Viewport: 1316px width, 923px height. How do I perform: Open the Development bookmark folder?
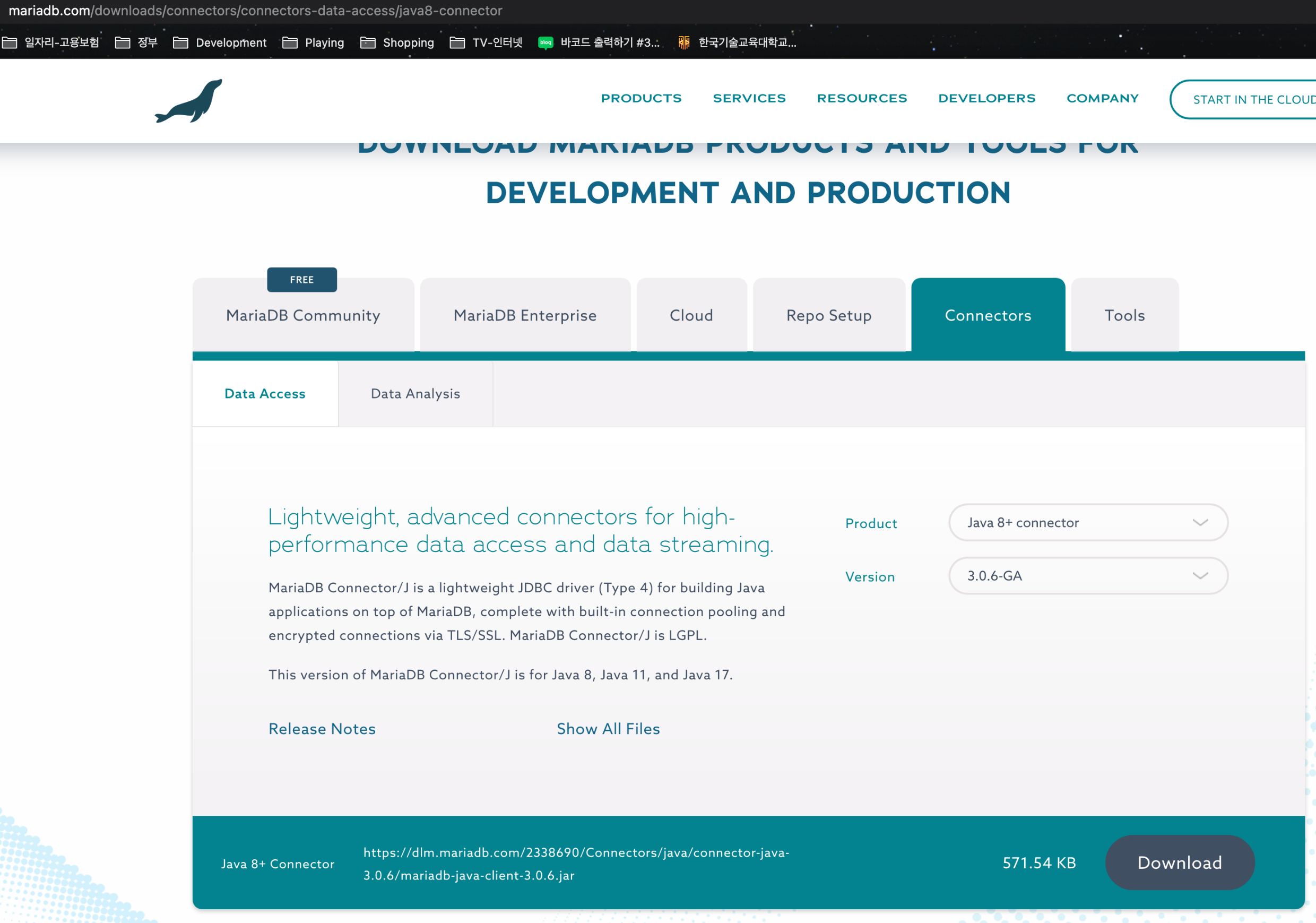(x=220, y=42)
